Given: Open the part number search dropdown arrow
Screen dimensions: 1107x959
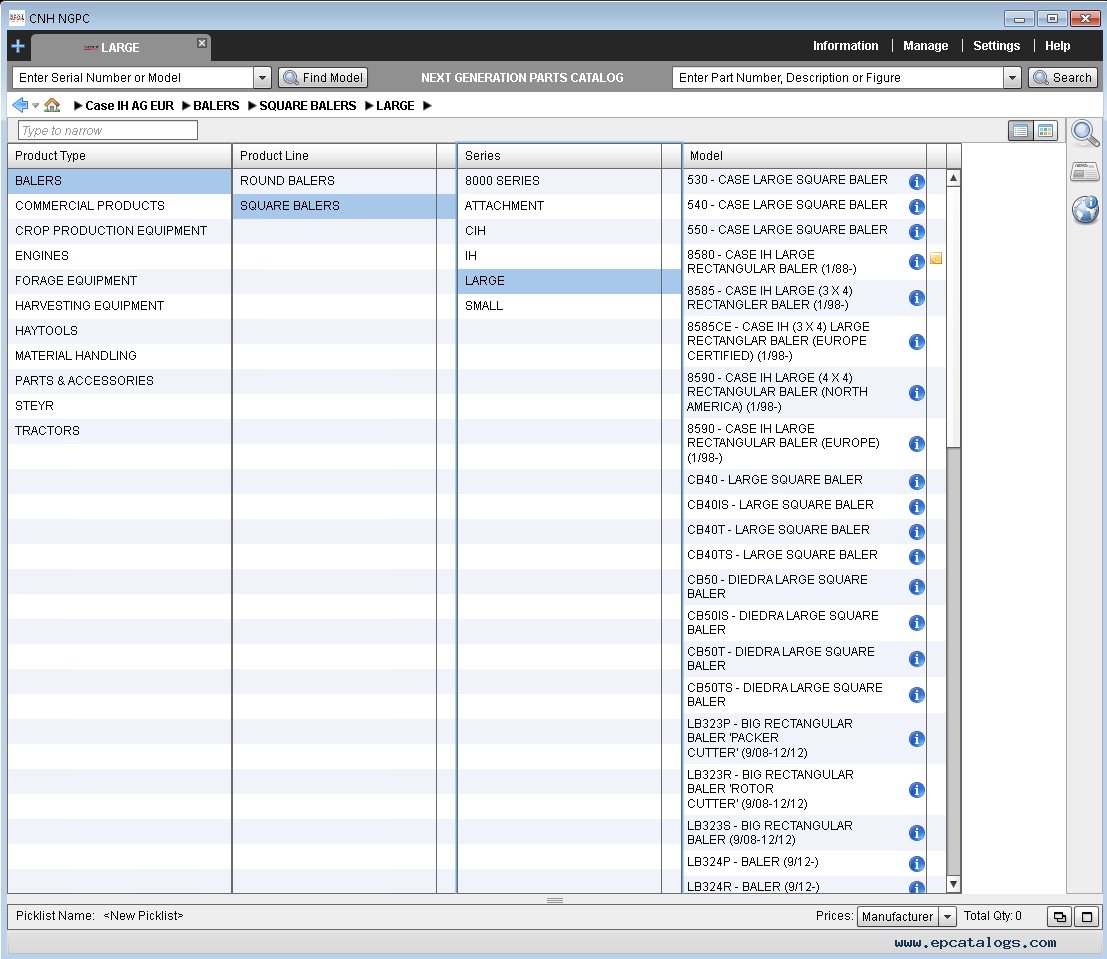Looking at the screenshot, I should pyautogui.click(x=1012, y=78).
